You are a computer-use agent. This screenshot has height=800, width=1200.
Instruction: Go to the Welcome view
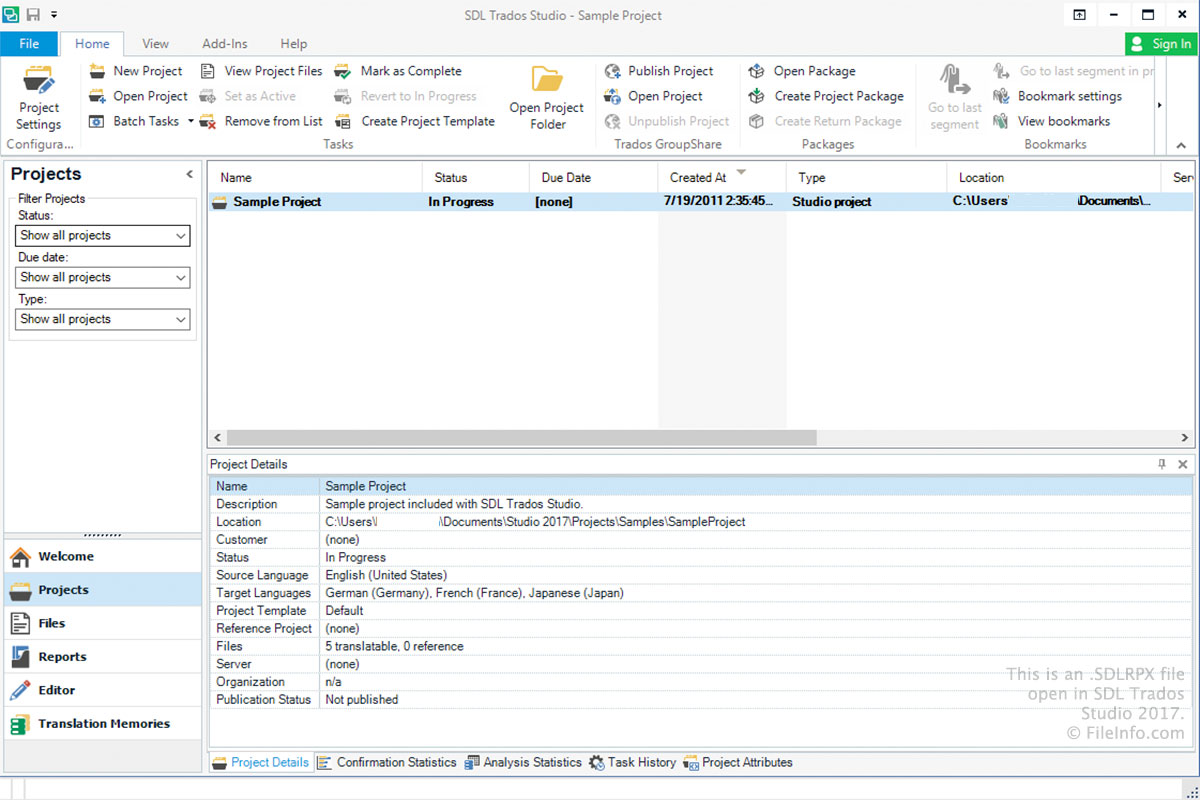[x=103, y=556]
